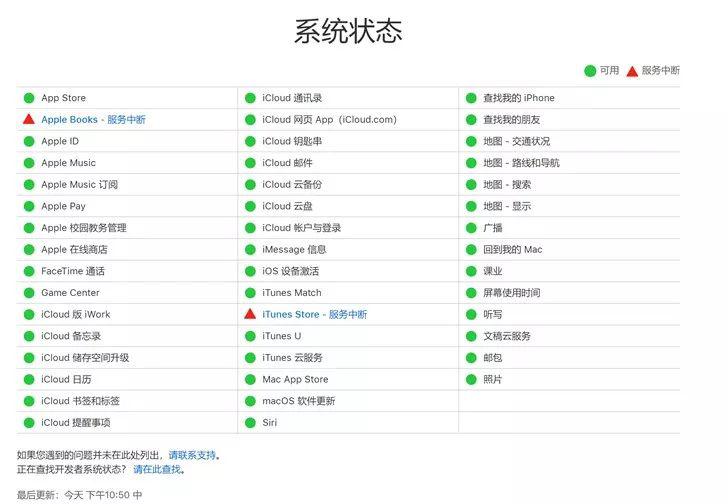Click the iCloud 云备份 text

click(292, 185)
